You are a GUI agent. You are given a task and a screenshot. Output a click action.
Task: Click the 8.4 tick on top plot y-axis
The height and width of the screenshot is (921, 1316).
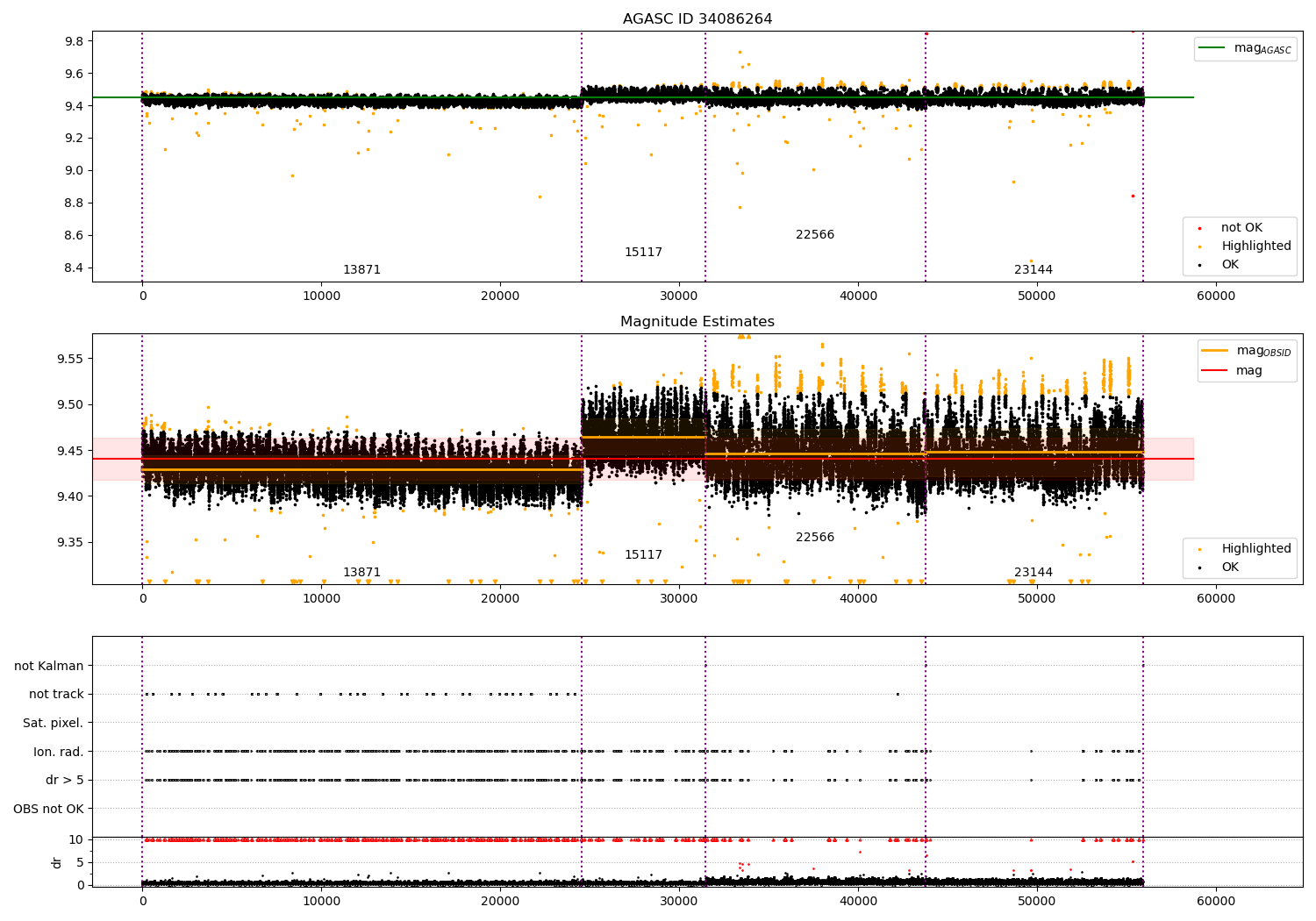[x=74, y=268]
